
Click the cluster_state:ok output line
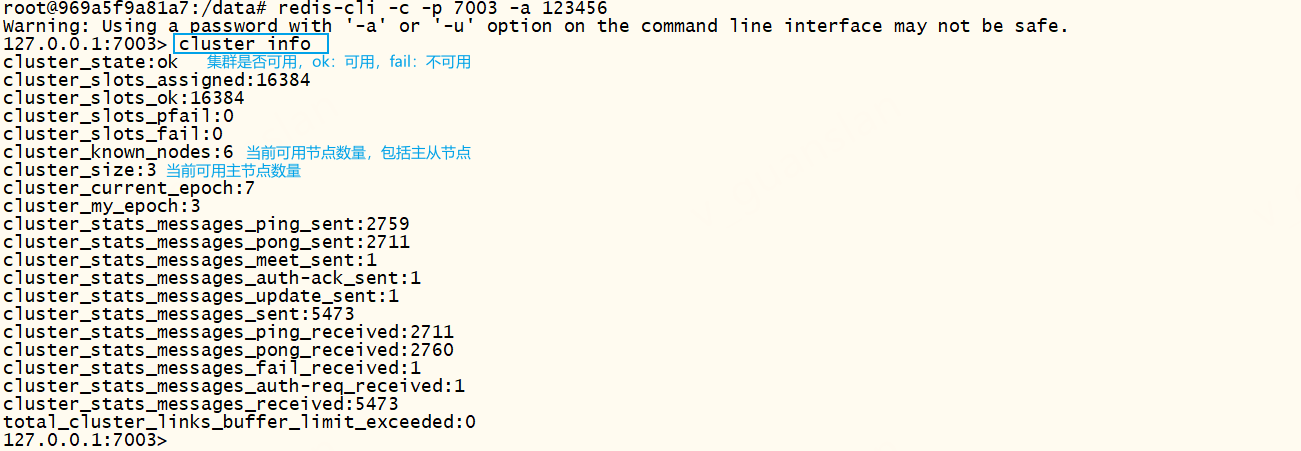click(x=91, y=62)
